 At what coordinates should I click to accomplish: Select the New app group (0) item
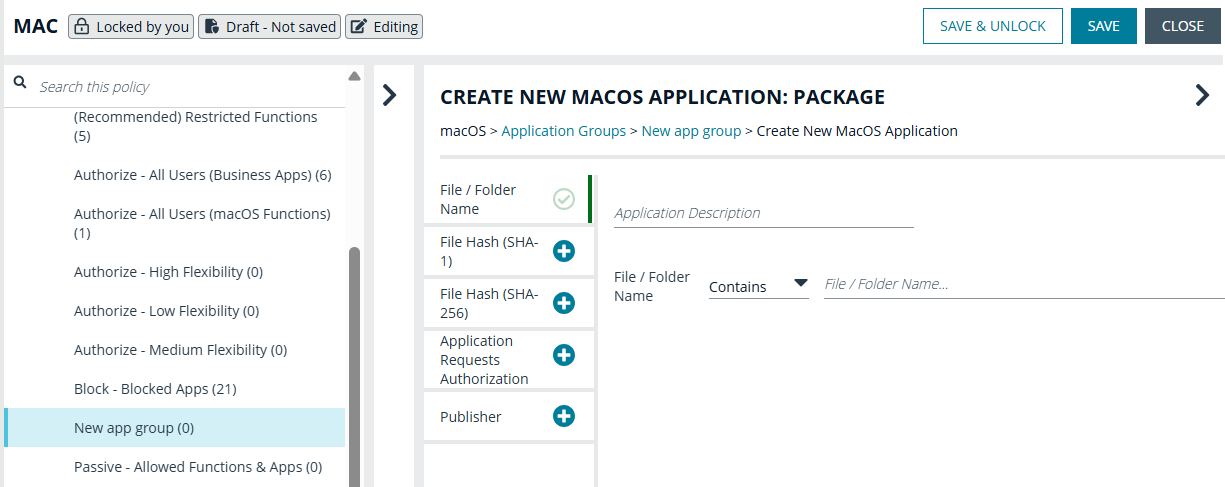click(175, 428)
